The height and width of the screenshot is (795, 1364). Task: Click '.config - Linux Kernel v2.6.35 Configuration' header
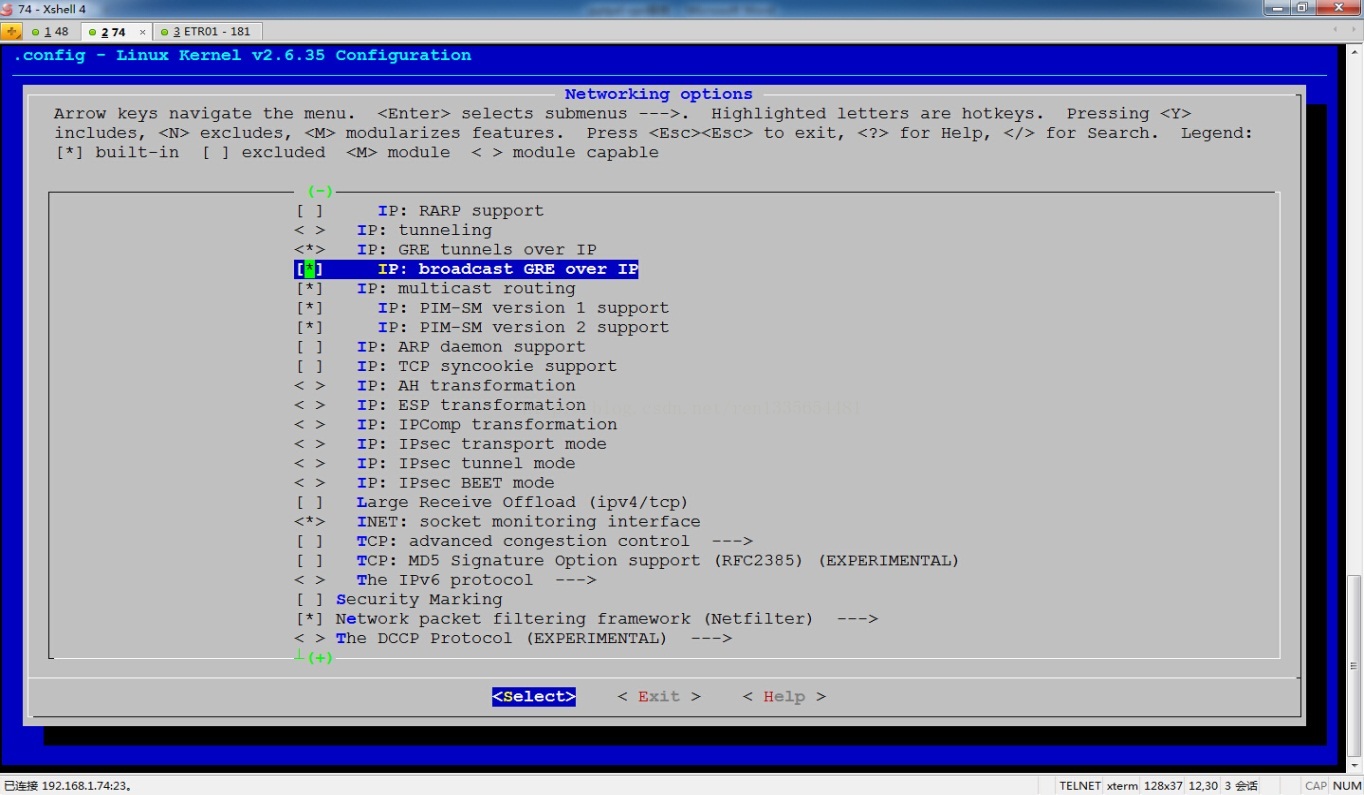[242, 55]
